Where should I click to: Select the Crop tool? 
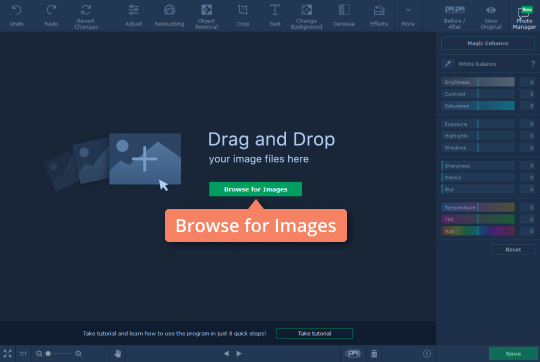pyautogui.click(x=243, y=16)
